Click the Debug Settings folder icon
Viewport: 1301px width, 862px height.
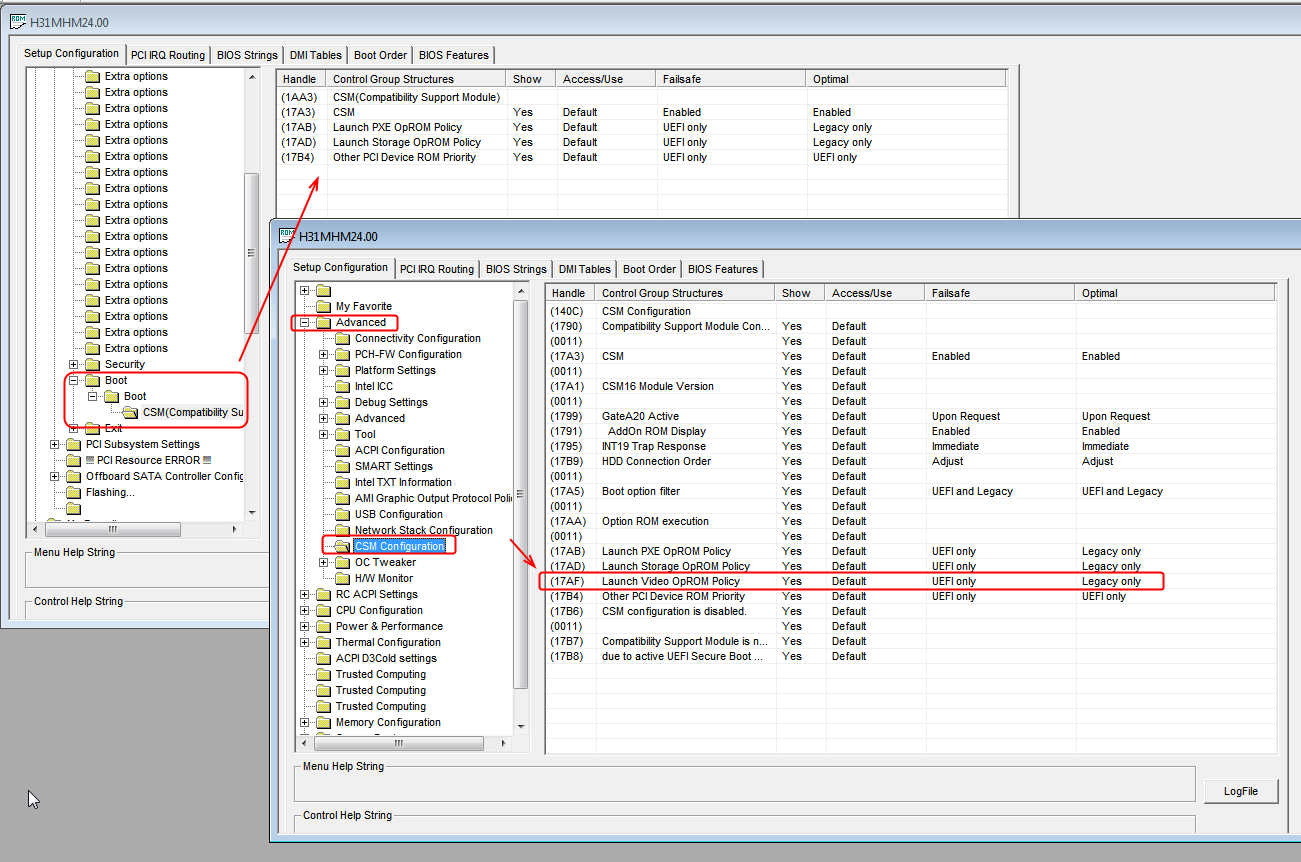343,402
